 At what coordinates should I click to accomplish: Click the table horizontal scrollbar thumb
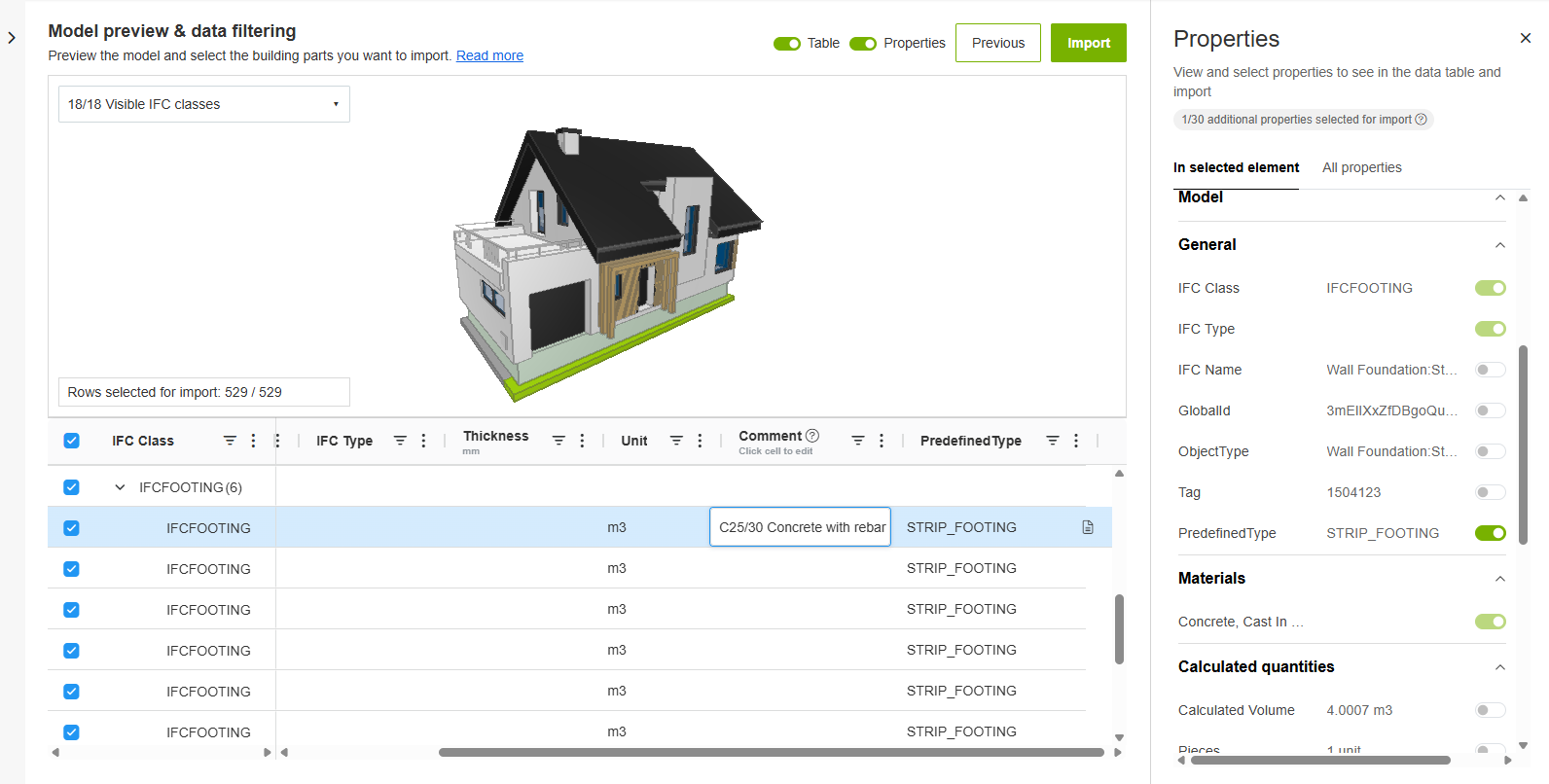tap(771, 752)
